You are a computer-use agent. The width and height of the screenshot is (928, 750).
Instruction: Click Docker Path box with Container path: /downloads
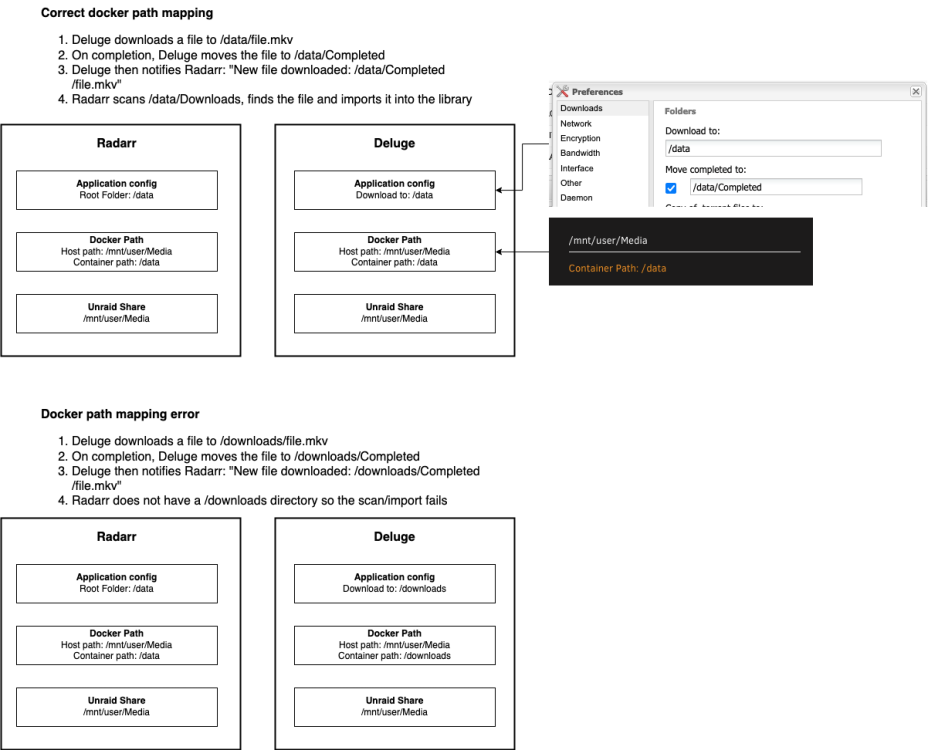(x=395, y=645)
